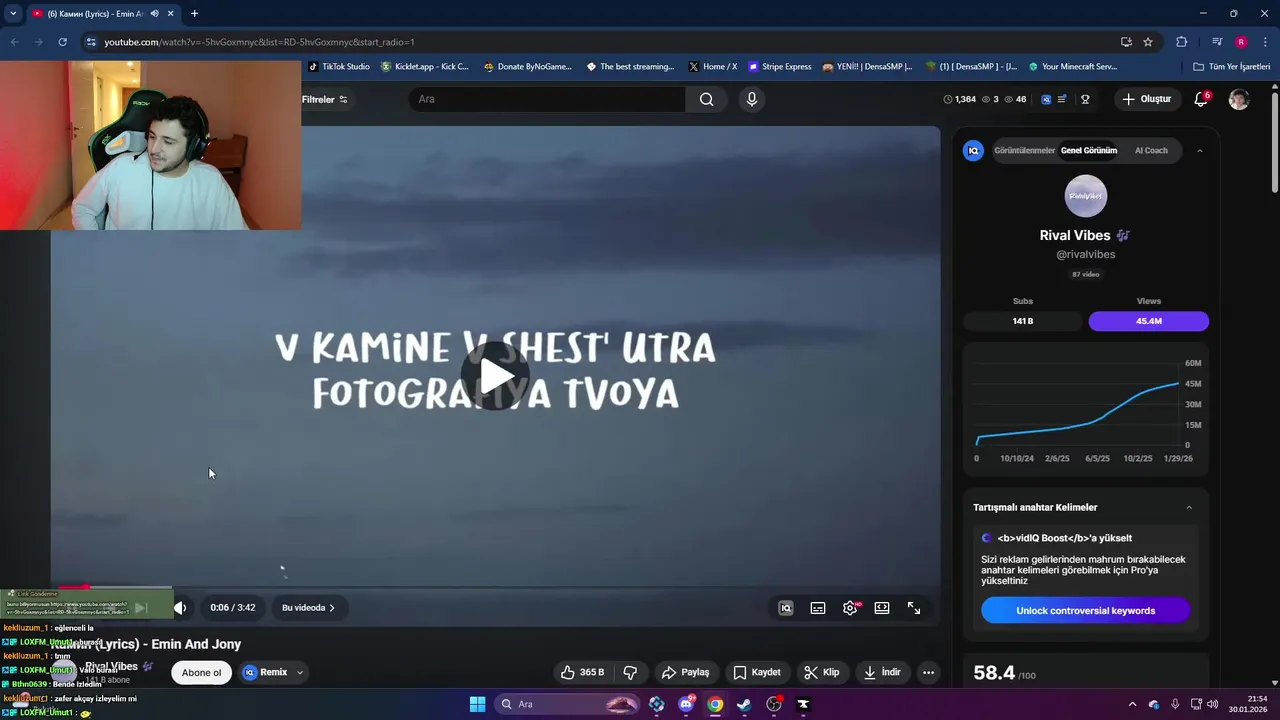Save the video with Kaydet

pos(757,672)
